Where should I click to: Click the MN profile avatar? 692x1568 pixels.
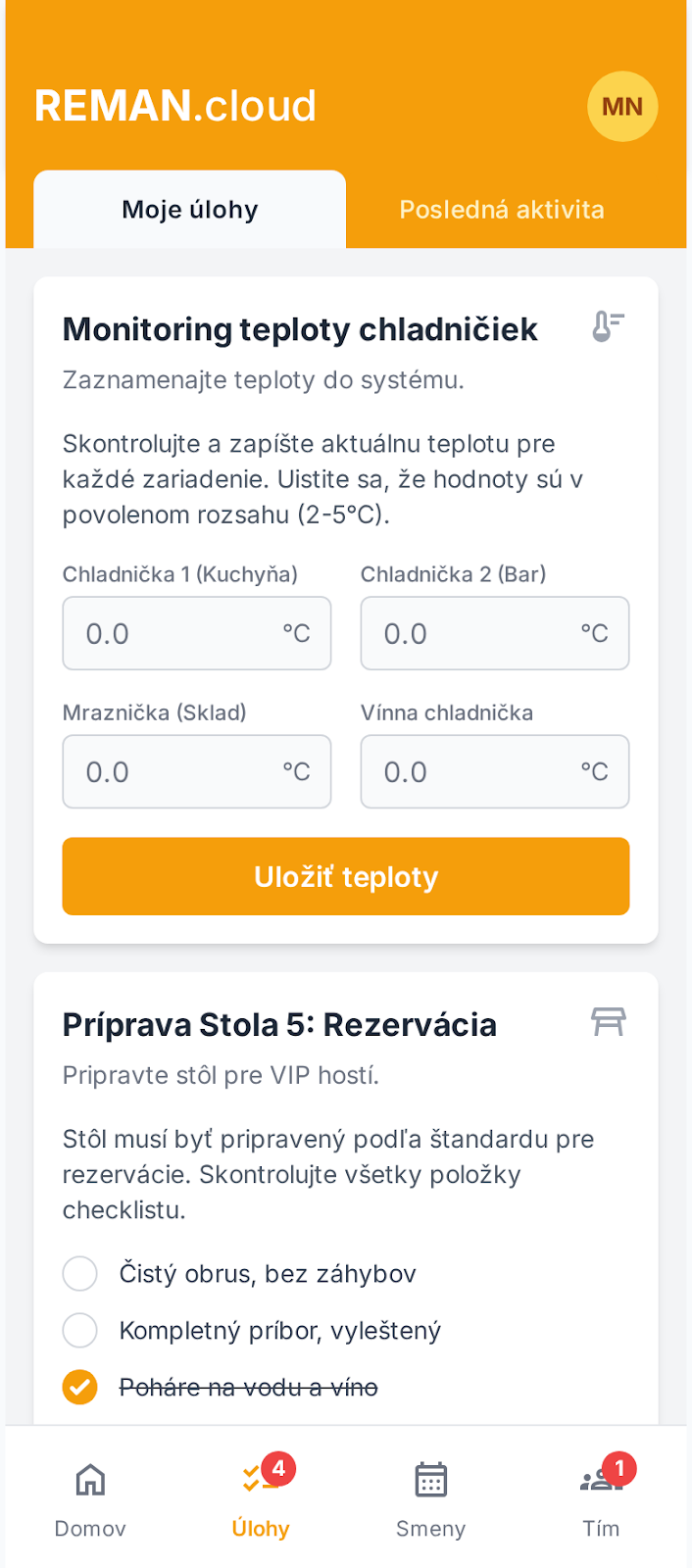tap(621, 106)
